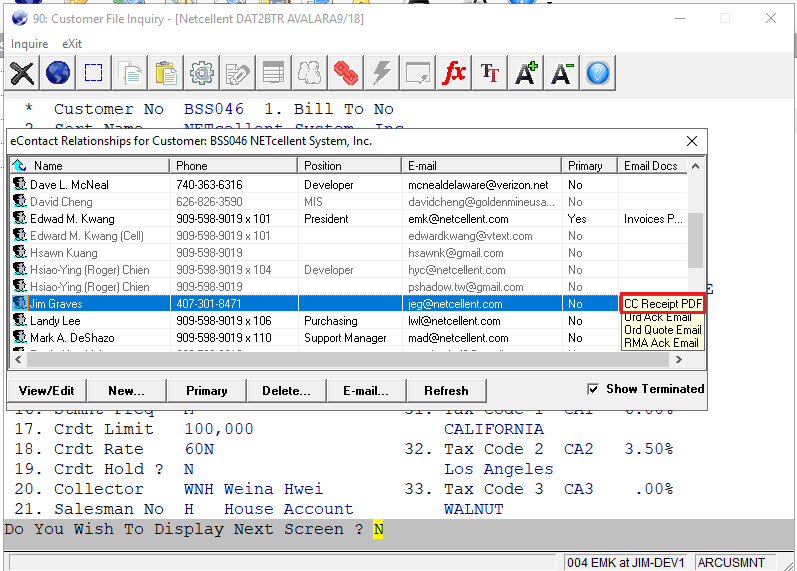Screen dimensions: 797x571
Task: Open the eContacts people toolbar icon
Action: (x=310, y=73)
